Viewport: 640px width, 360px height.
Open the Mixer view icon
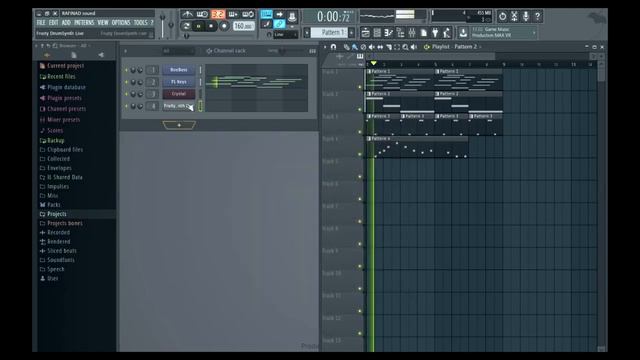tap(412, 32)
